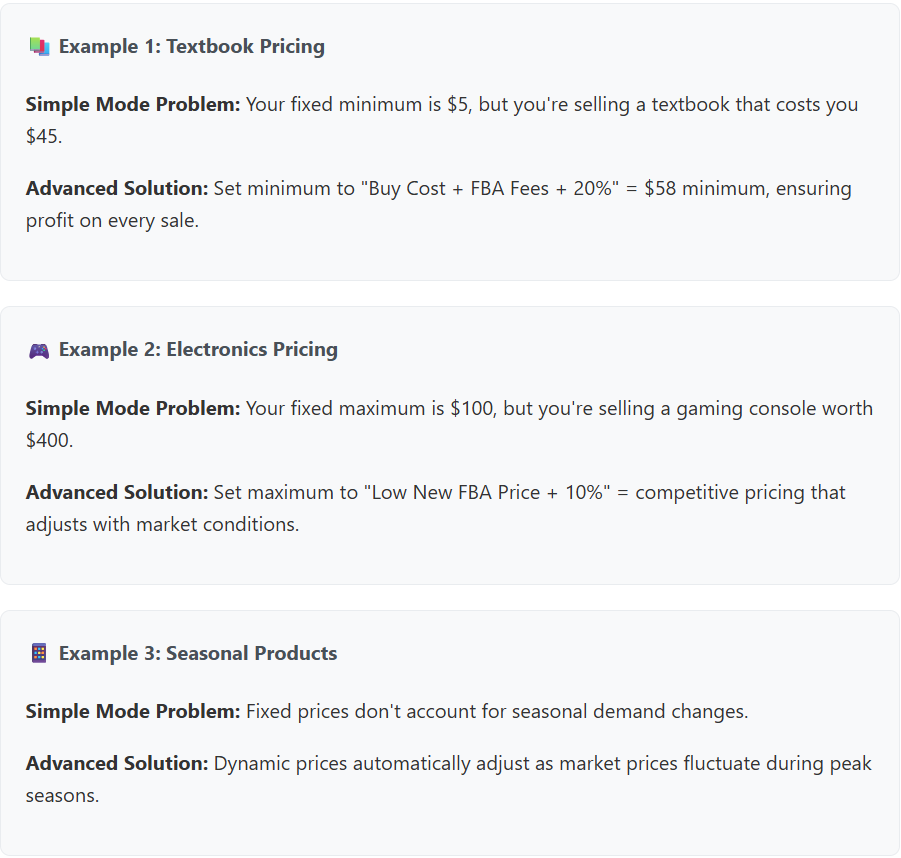Click Simple Mode Problem label in electronics example
The width and height of the screenshot is (901, 858).
tap(133, 409)
